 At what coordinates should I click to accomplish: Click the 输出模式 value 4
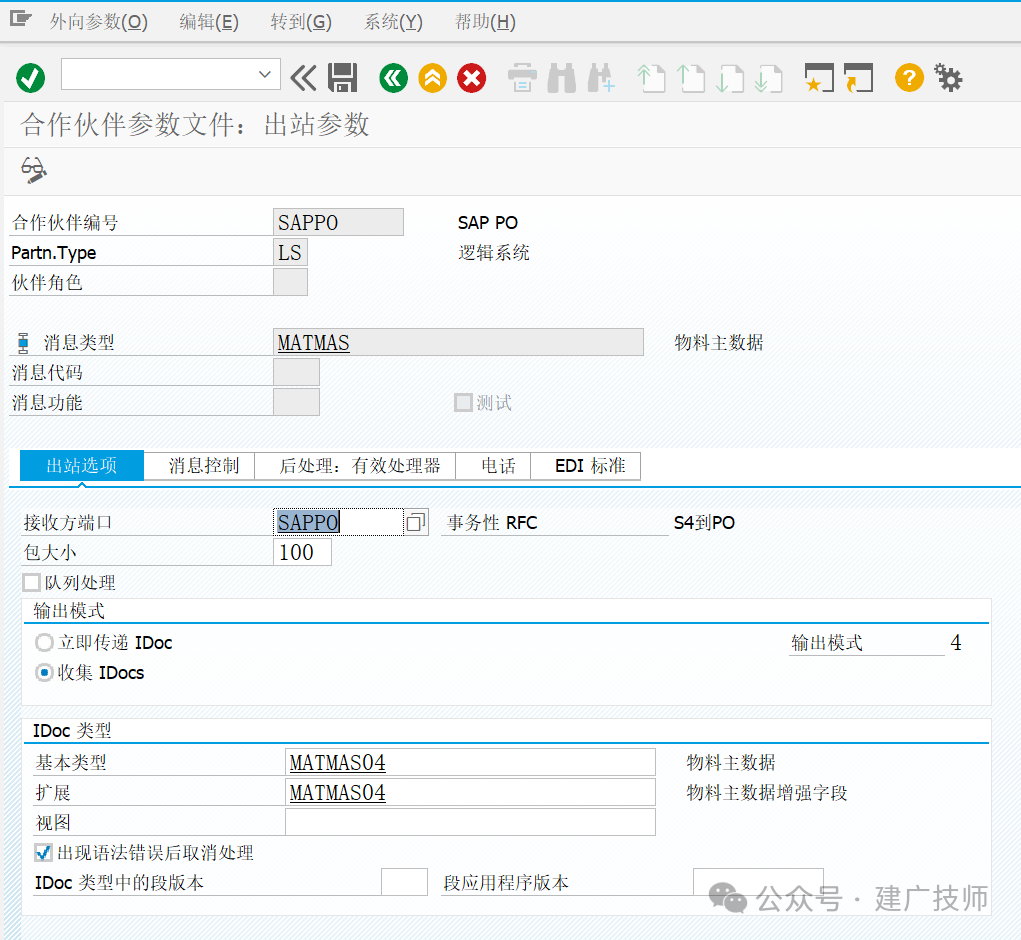point(955,643)
